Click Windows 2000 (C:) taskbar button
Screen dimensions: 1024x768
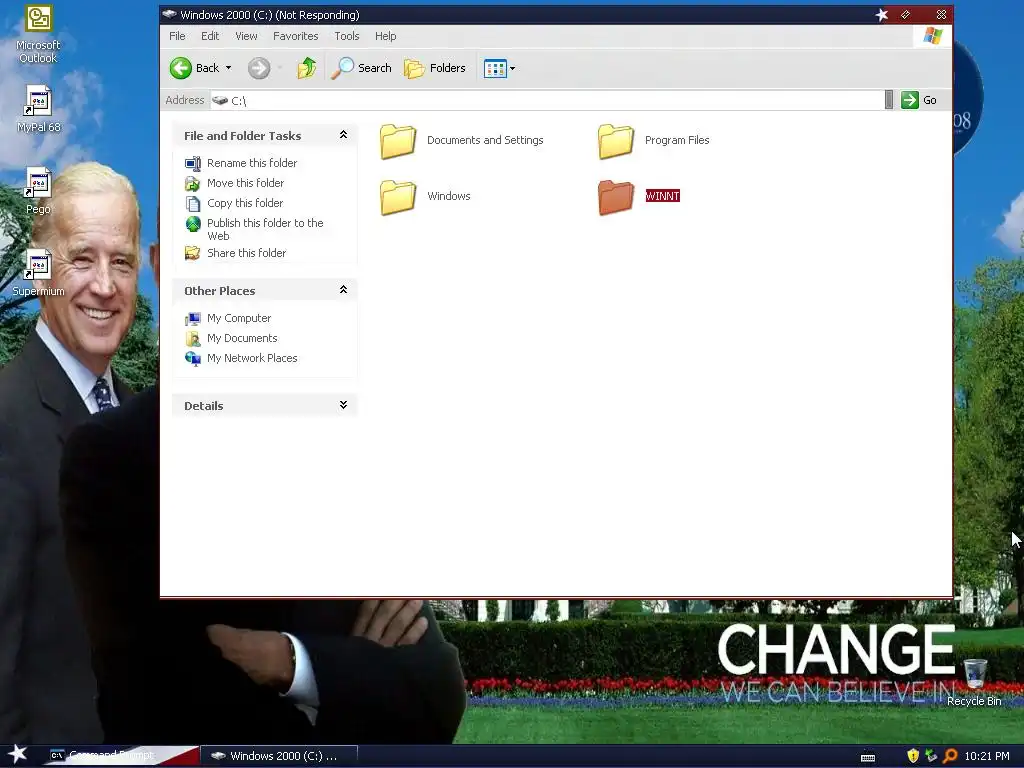(x=279, y=756)
